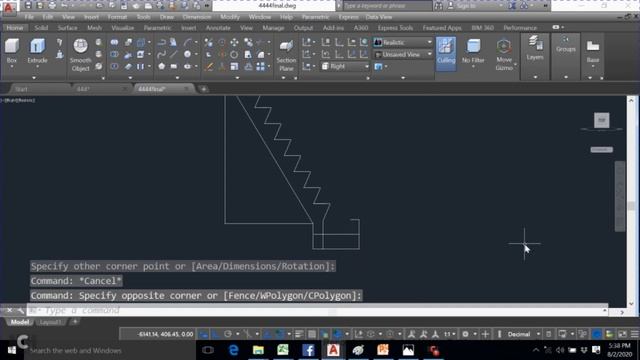Screen dimensions: 640x360
Task: Select the Move Gizmo tool
Action: click(x=504, y=55)
